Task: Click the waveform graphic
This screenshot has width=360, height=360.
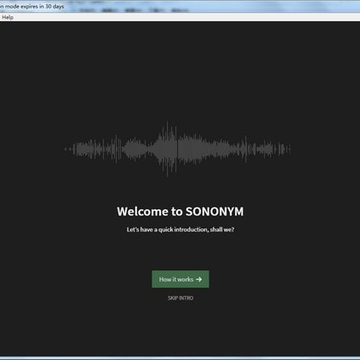Action: pos(178,149)
